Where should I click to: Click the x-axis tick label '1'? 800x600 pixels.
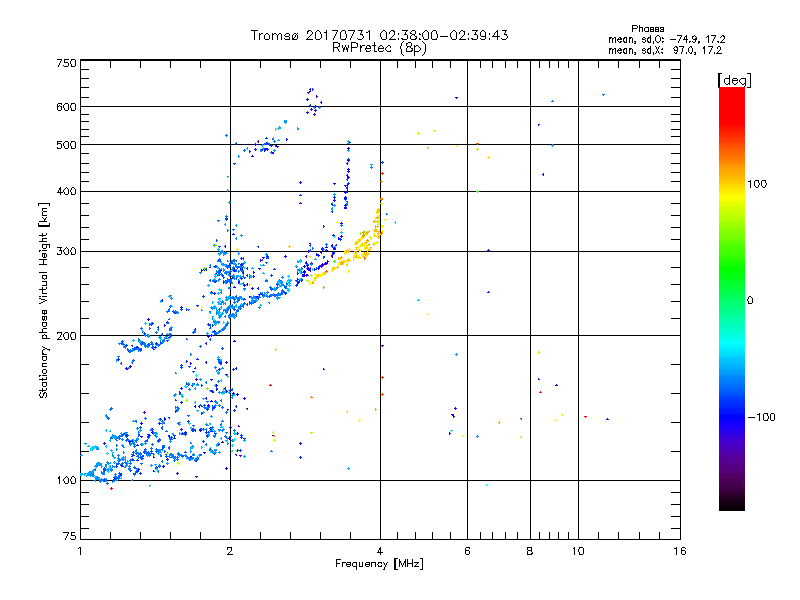80,551
